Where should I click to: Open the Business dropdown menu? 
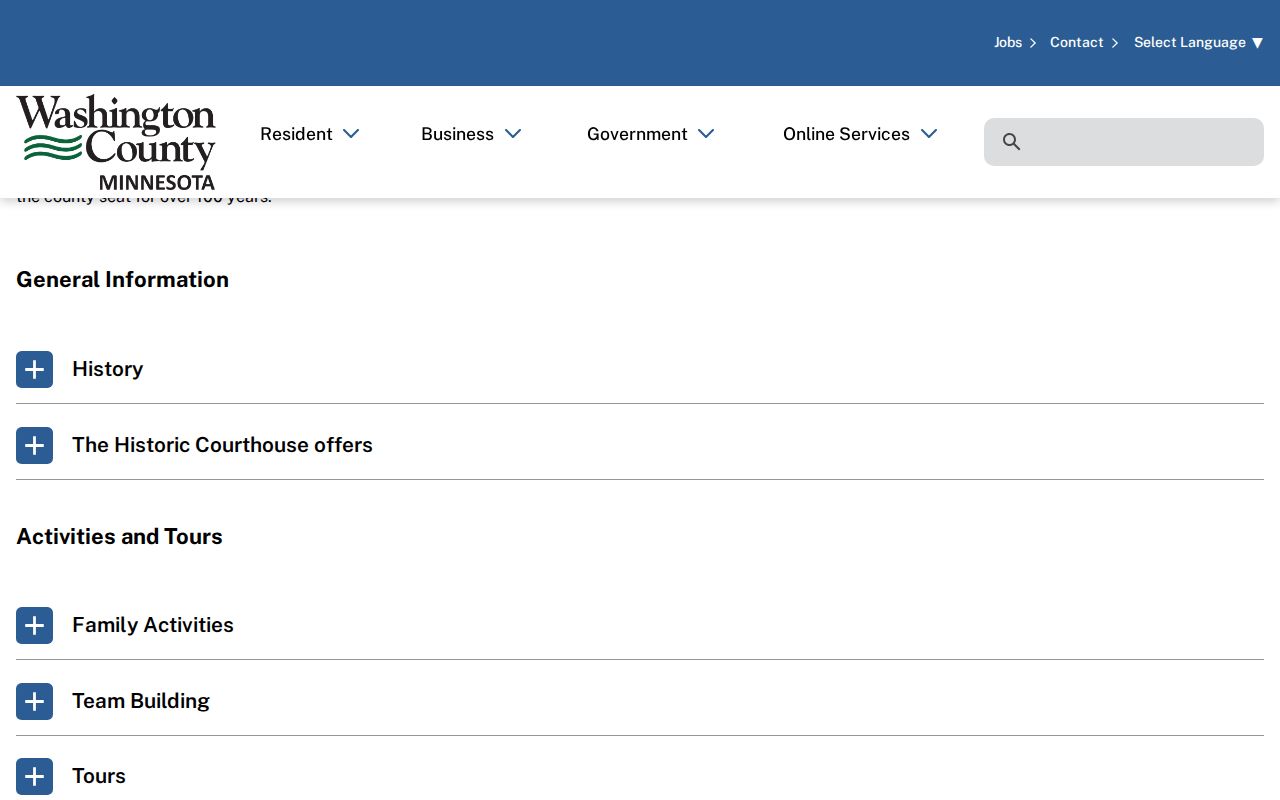(x=471, y=134)
